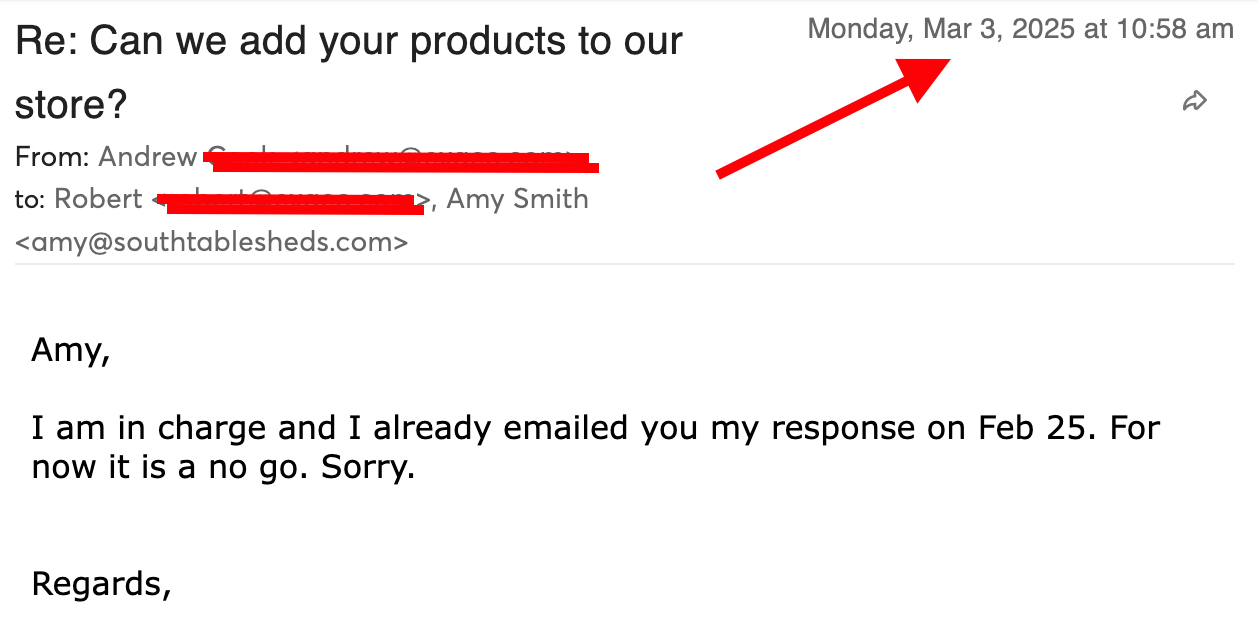The image size is (1258, 622).
Task: Select recipient Amy Smith
Action: coord(517,199)
